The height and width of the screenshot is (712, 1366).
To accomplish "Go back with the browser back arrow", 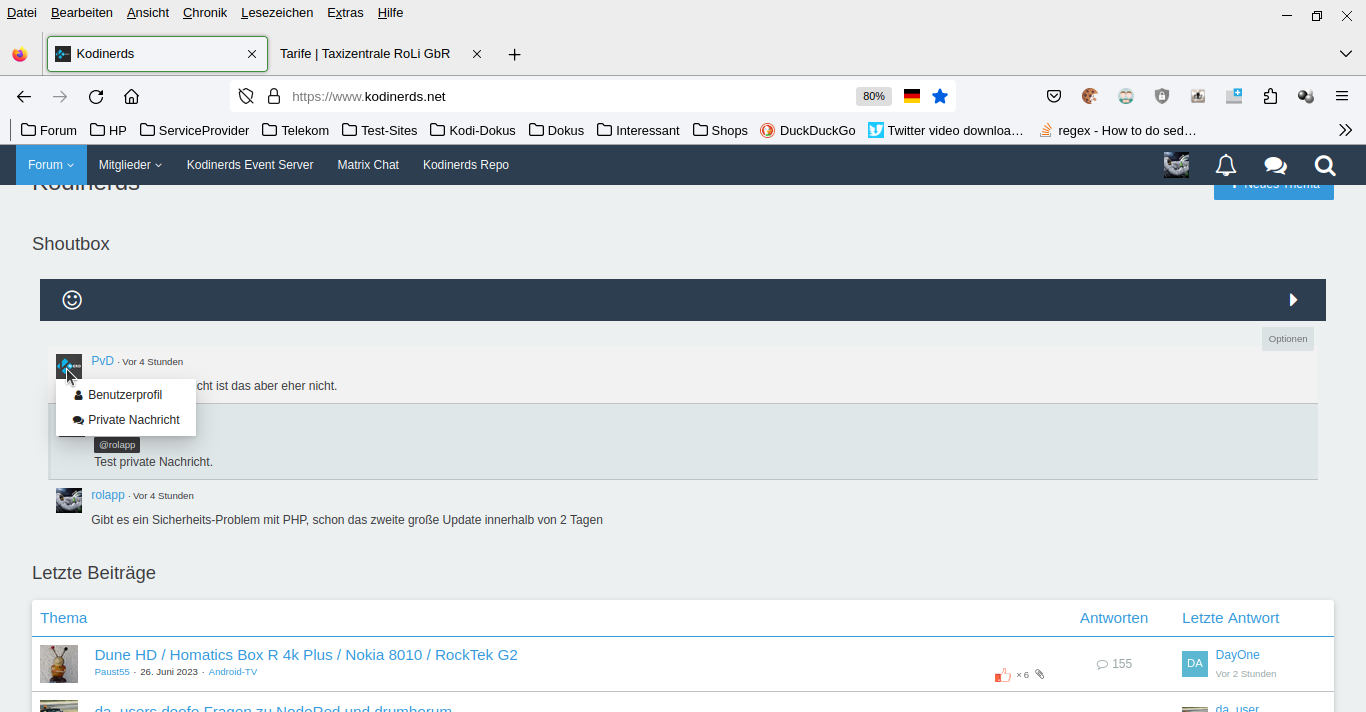I will pyautogui.click(x=24, y=97).
